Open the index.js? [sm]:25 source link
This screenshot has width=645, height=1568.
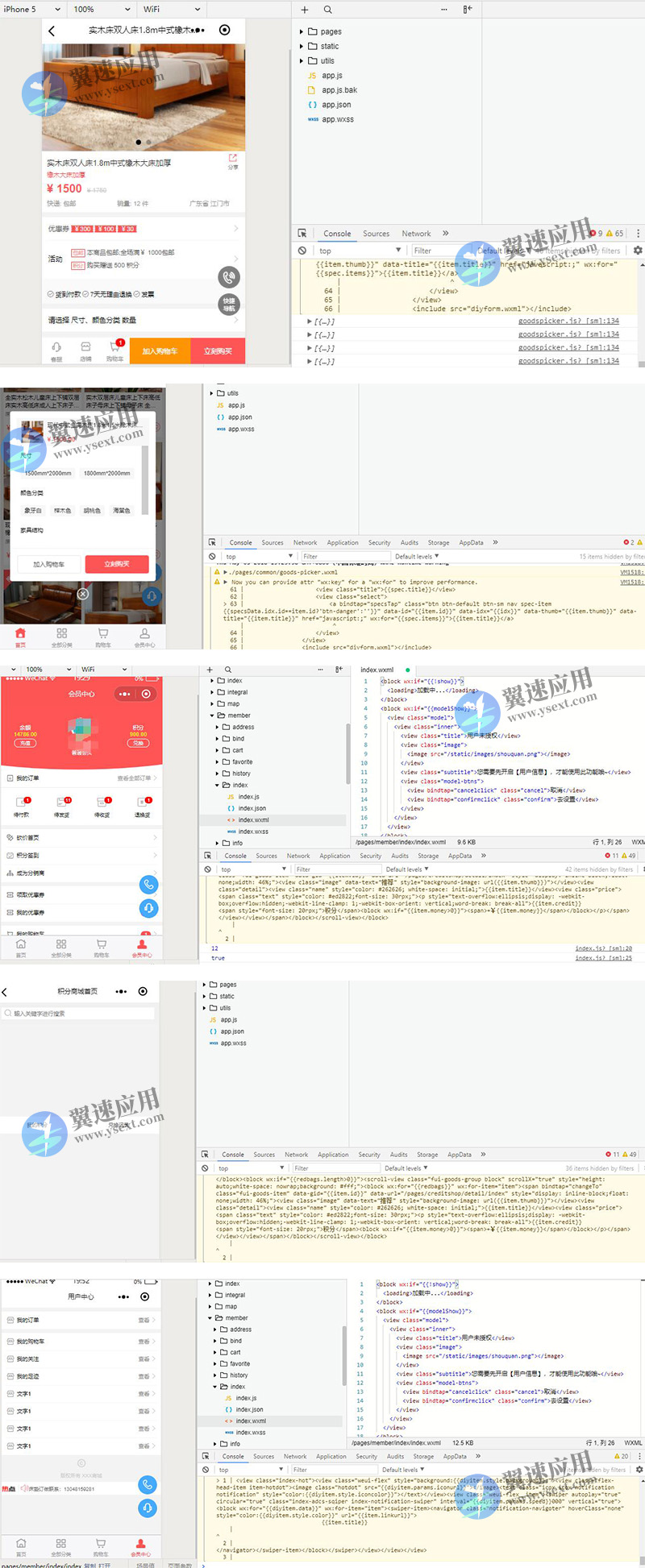point(603,958)
